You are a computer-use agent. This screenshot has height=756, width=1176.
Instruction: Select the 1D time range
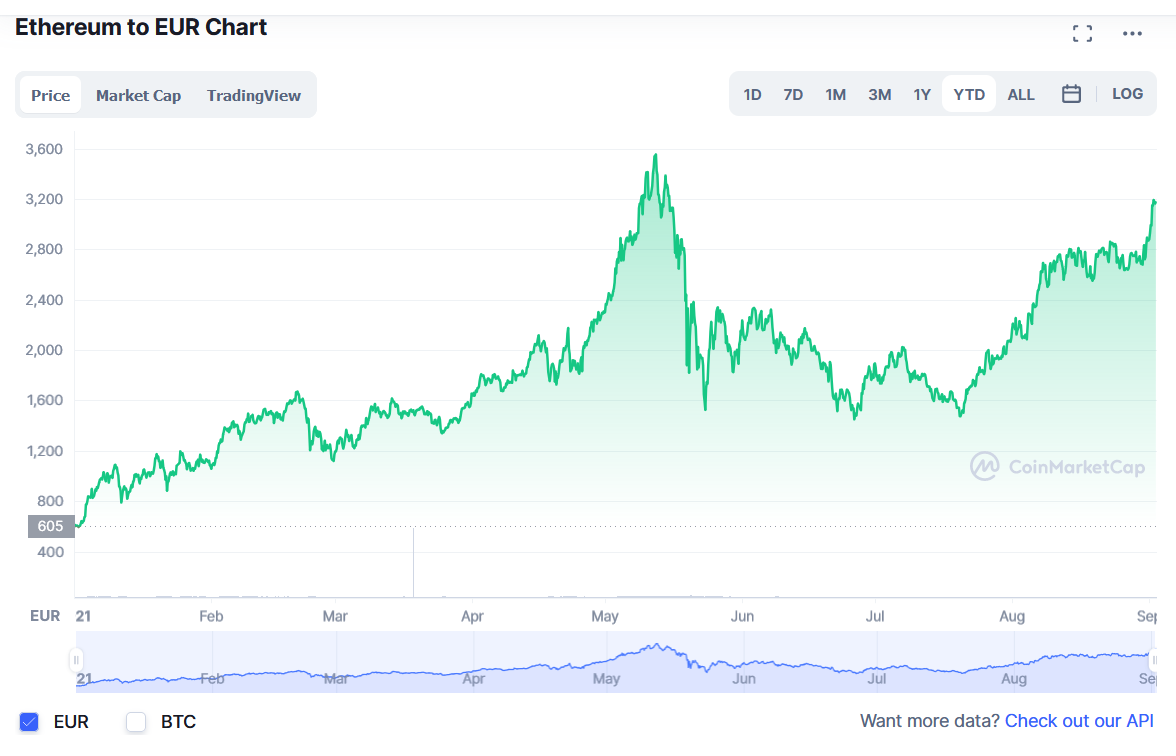(x=752, y=94)
